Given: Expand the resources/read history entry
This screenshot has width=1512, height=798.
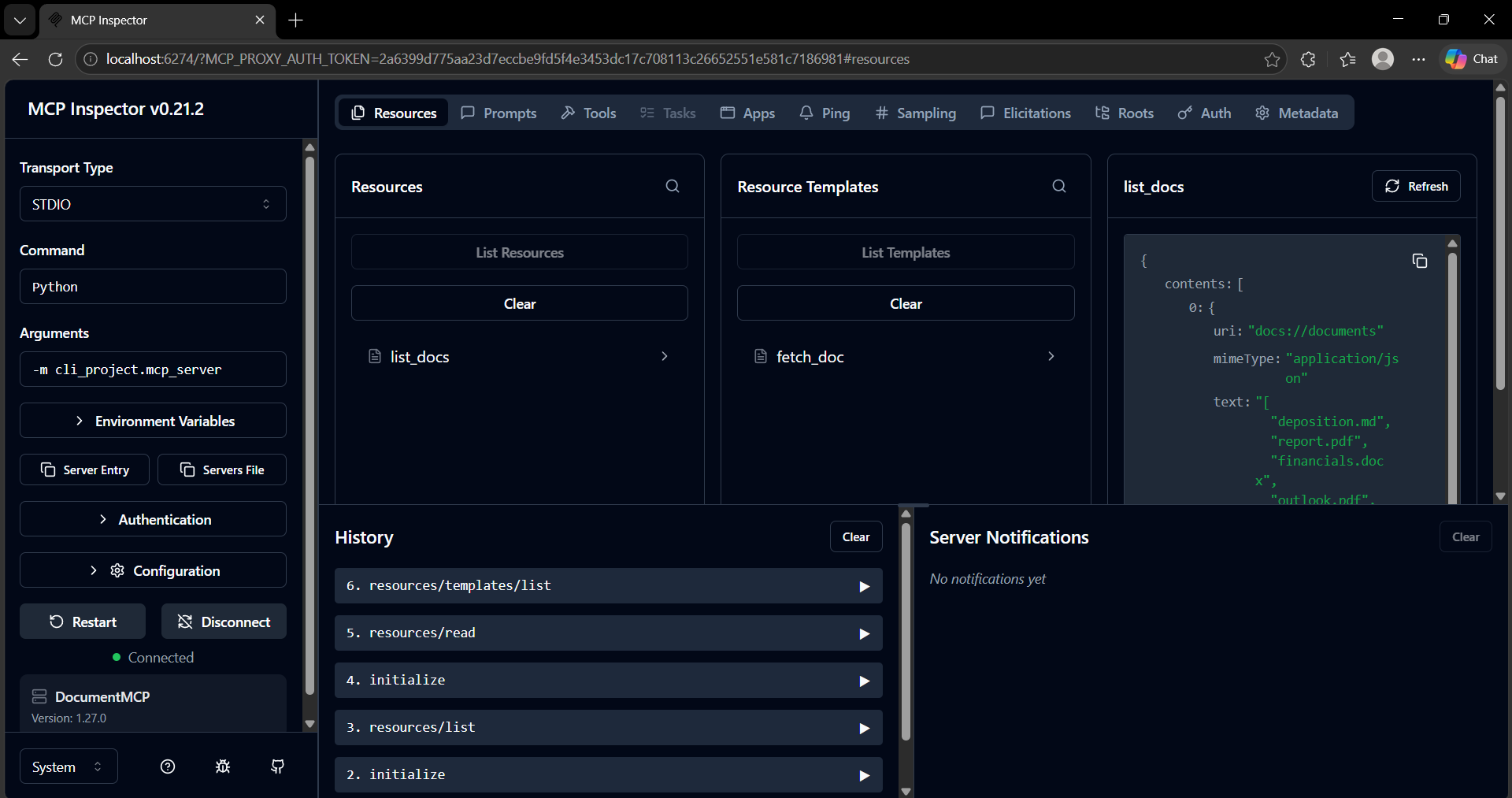Looking at the screenshot, I should (608, 633).
